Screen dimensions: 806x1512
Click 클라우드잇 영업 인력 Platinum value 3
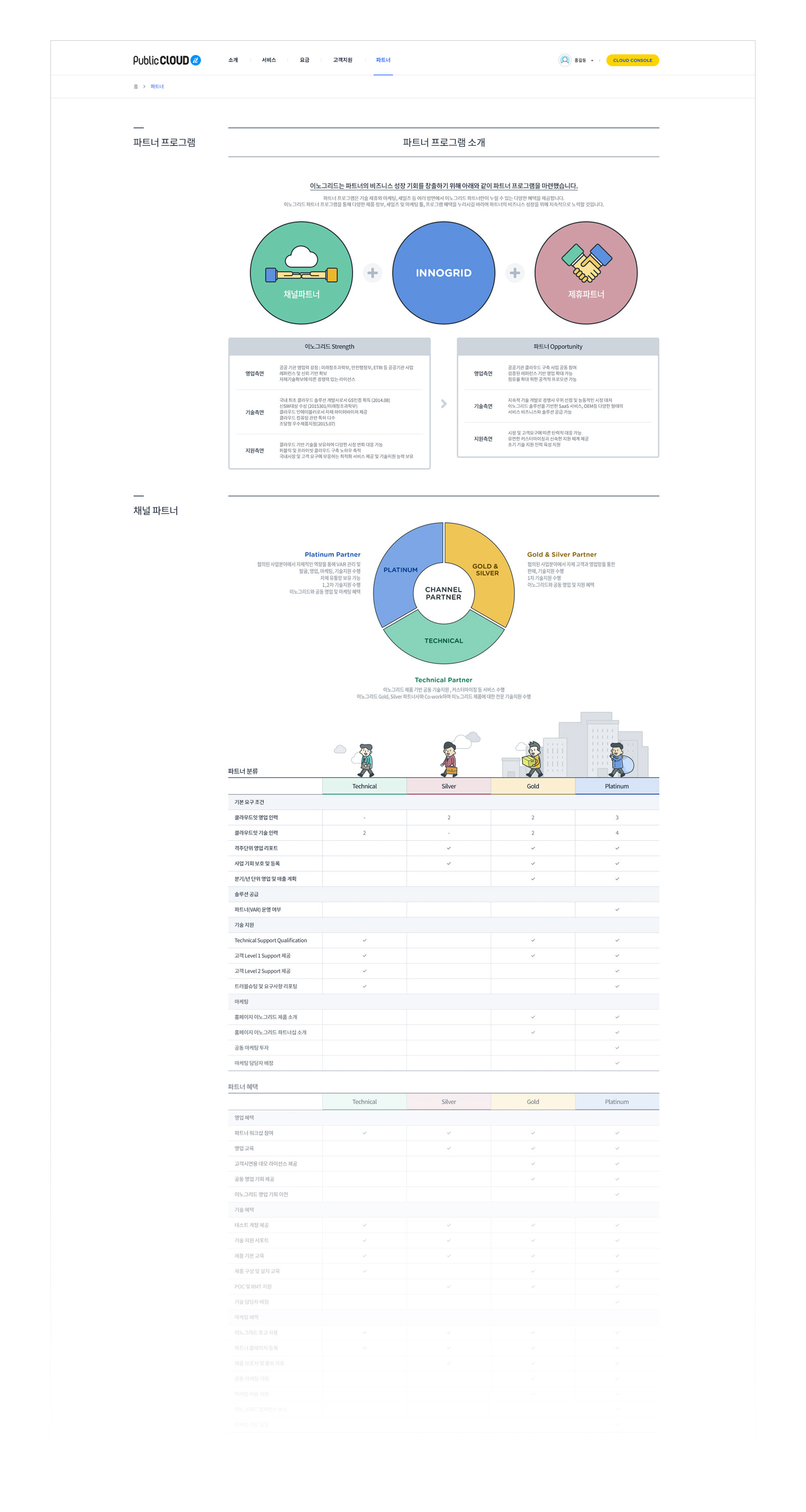(617, 817)
